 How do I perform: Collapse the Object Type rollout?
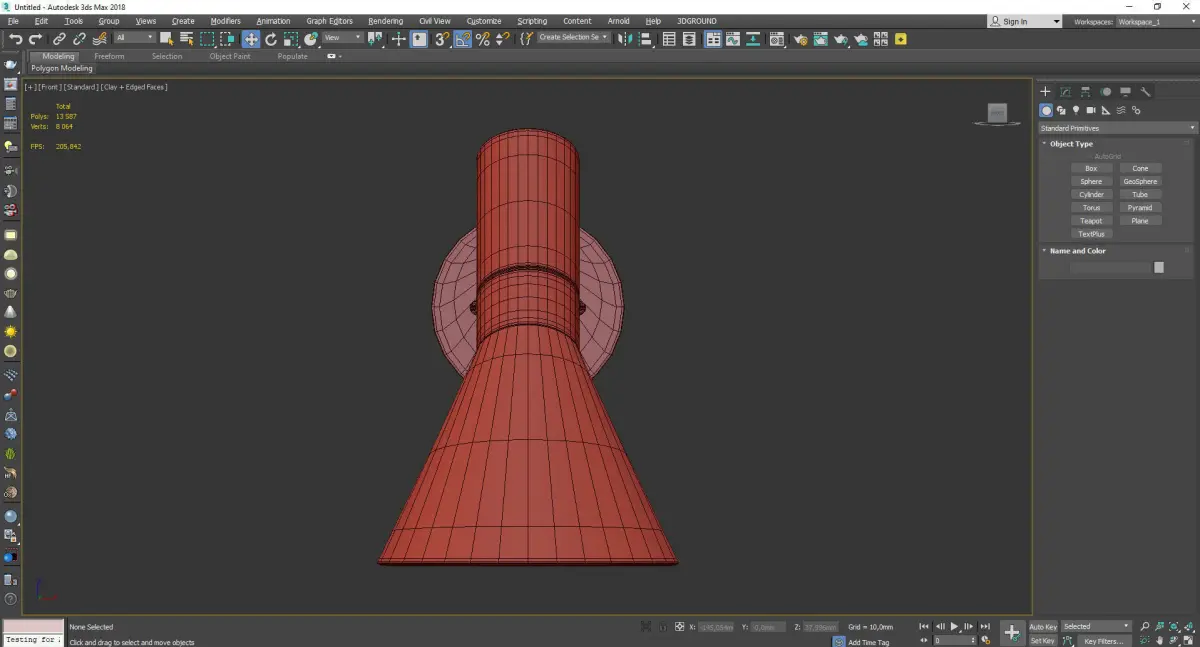tap(1071, 144)
